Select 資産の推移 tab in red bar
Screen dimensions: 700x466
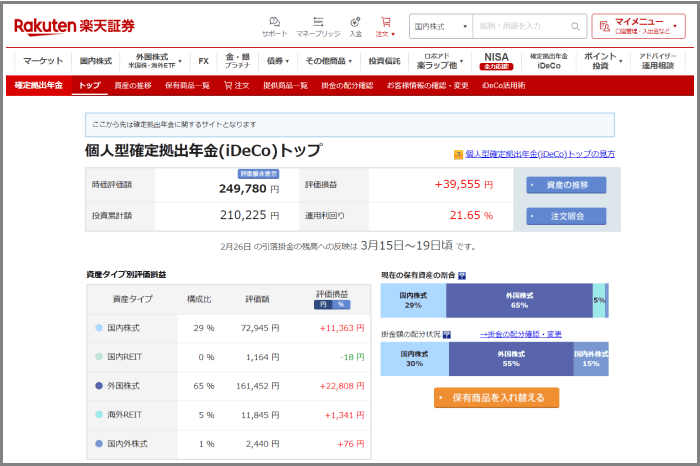click(133, 85)
